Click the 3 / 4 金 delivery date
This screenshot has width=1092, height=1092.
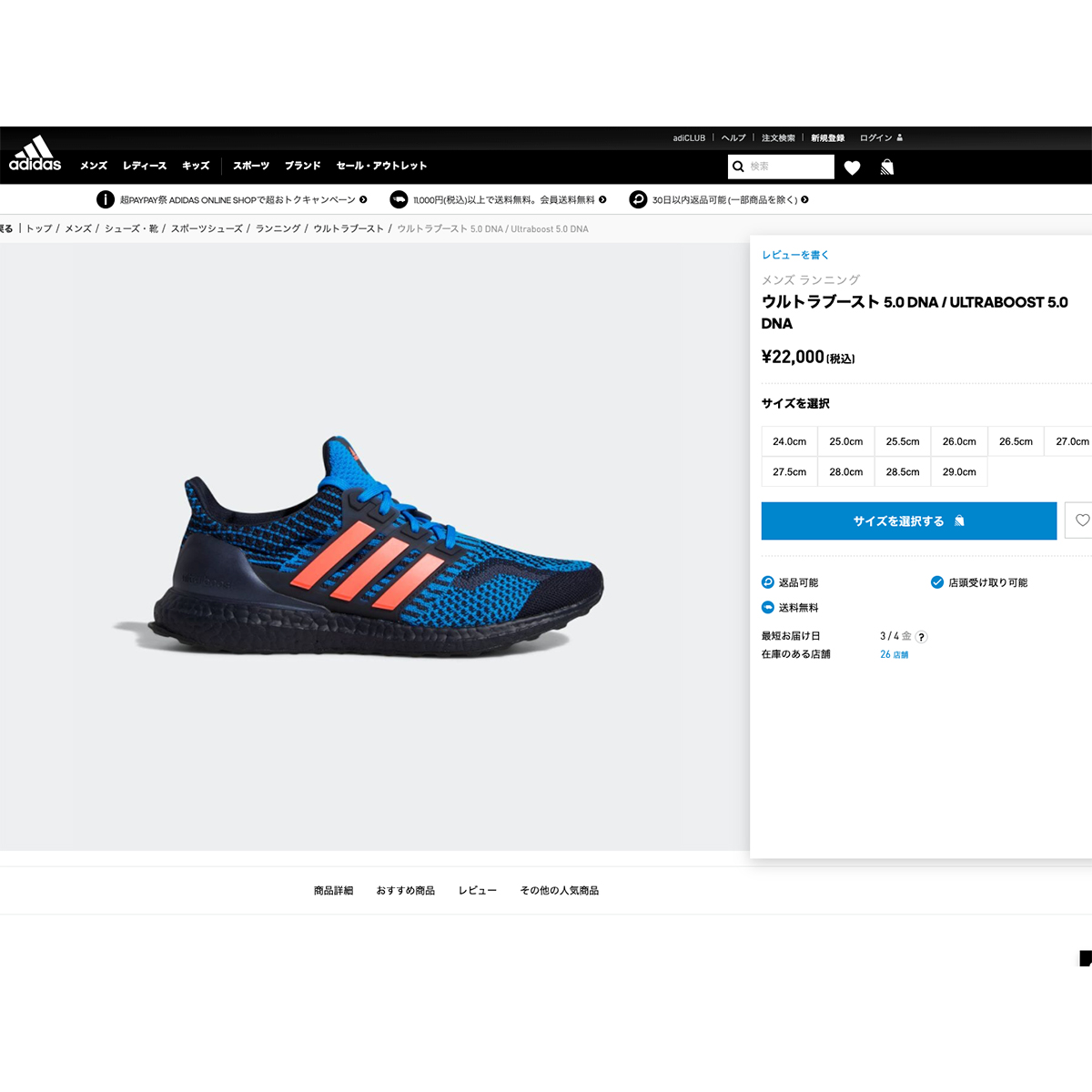coord(895,636)
